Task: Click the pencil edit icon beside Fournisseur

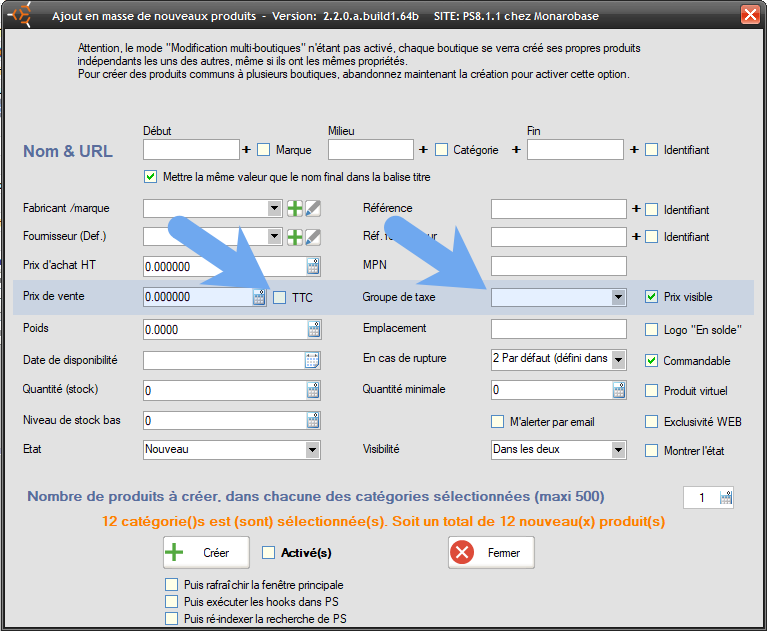Action: [313, 237]
